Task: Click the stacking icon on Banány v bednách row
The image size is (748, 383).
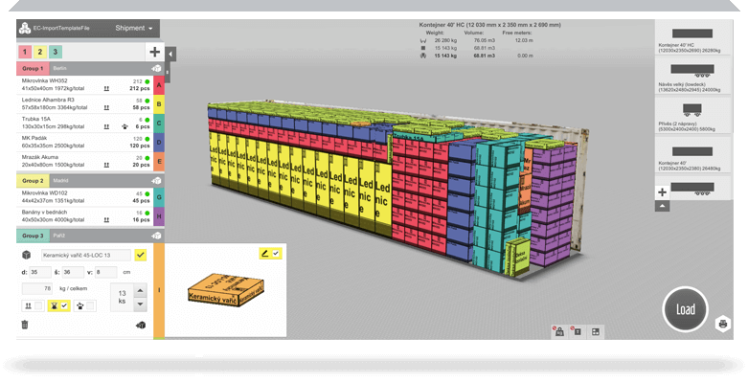Action: [106, 220]
